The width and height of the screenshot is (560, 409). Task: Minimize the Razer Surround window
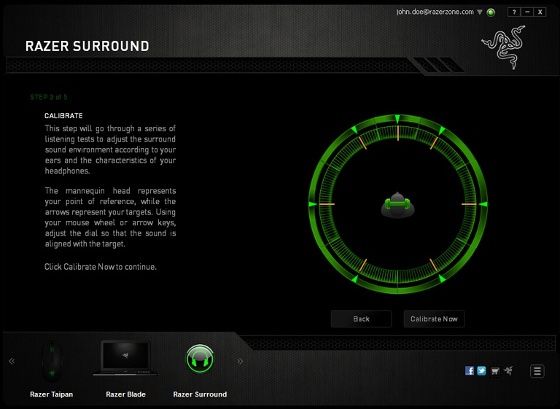pyautogui.click(x=527, y=12)
